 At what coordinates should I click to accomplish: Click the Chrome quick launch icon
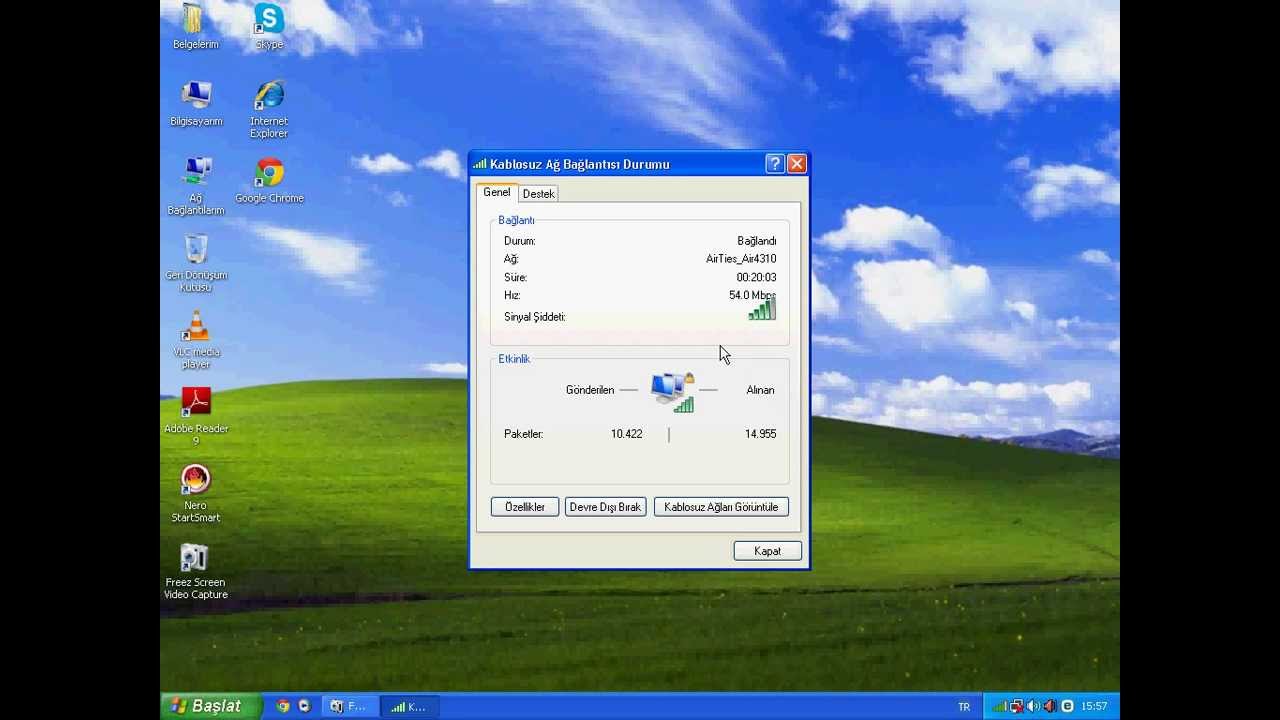283,706
